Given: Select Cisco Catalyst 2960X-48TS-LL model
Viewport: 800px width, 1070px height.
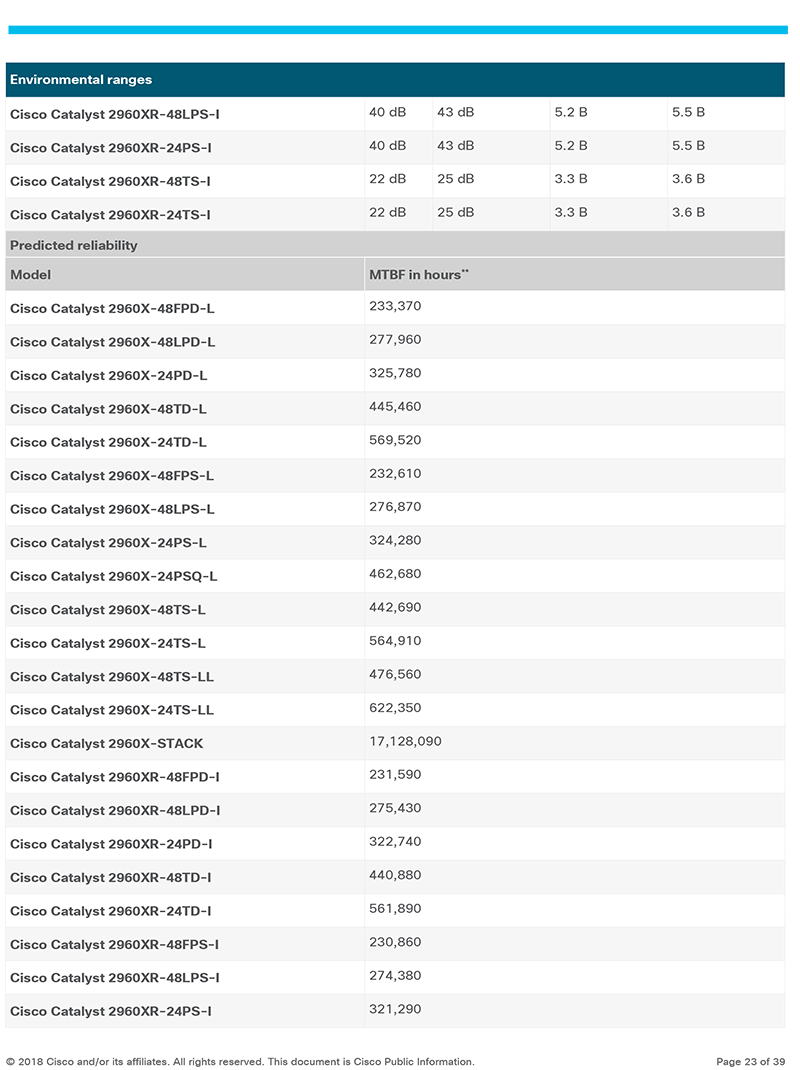Looking at the screenshot, I should (x=111, y=677).
